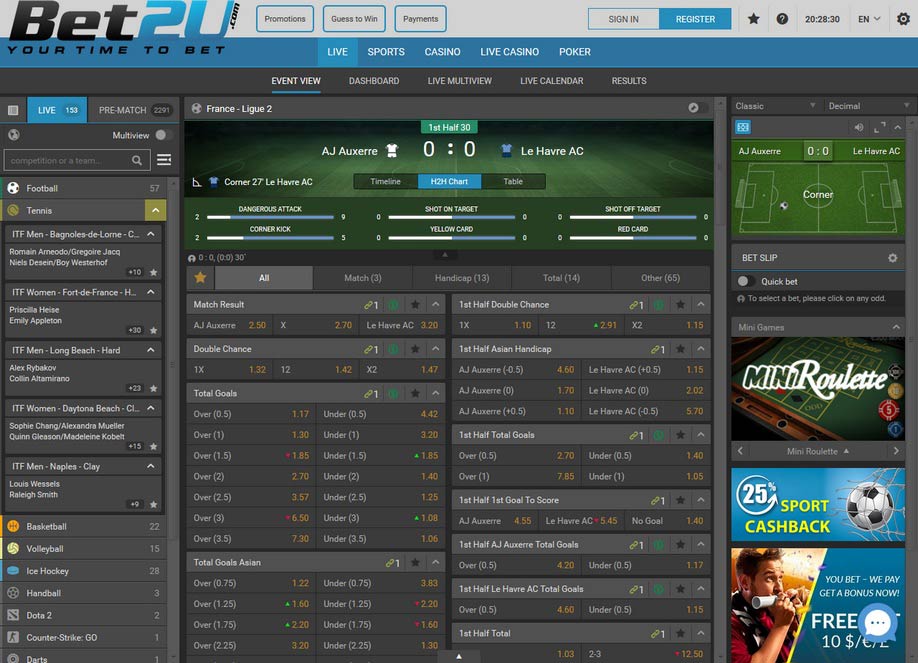Collapse the Tennis sport section
This screenshot has height=663, width=918.
(x=156, y=210)
